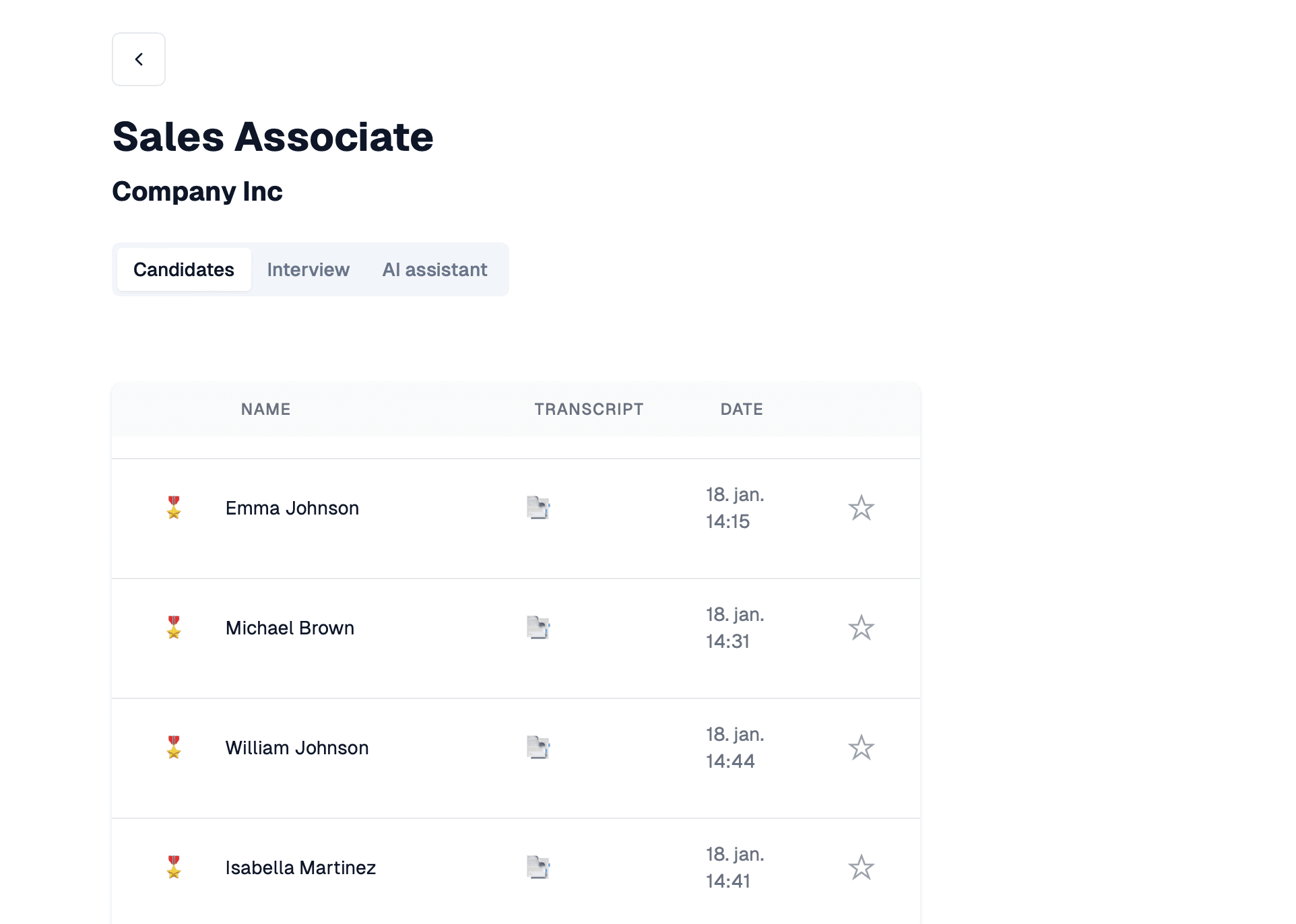Click the candidate name Emma Johnson
Viewport: 1296px width, 924px height.
292,507
